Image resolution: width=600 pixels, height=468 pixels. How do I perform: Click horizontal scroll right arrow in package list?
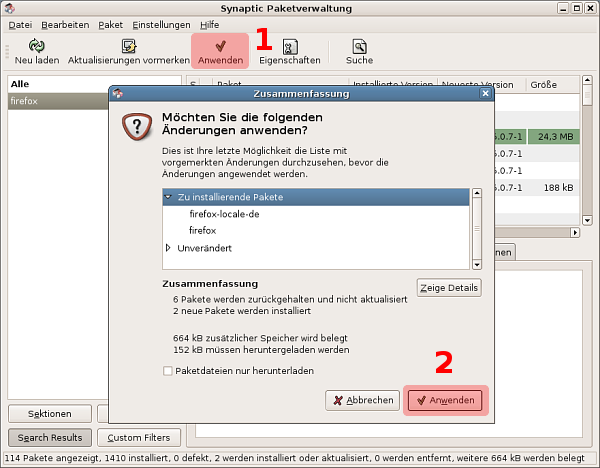click(575, 232)
